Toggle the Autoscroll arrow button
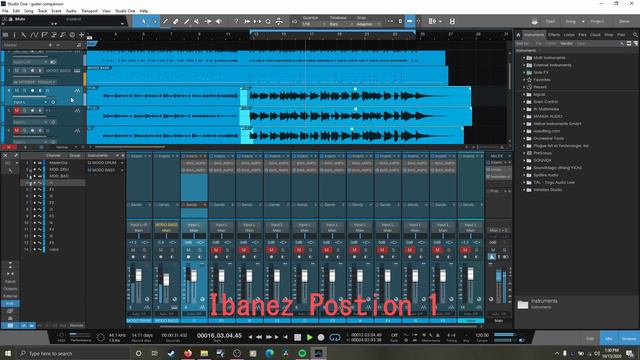 coord(409,21)
